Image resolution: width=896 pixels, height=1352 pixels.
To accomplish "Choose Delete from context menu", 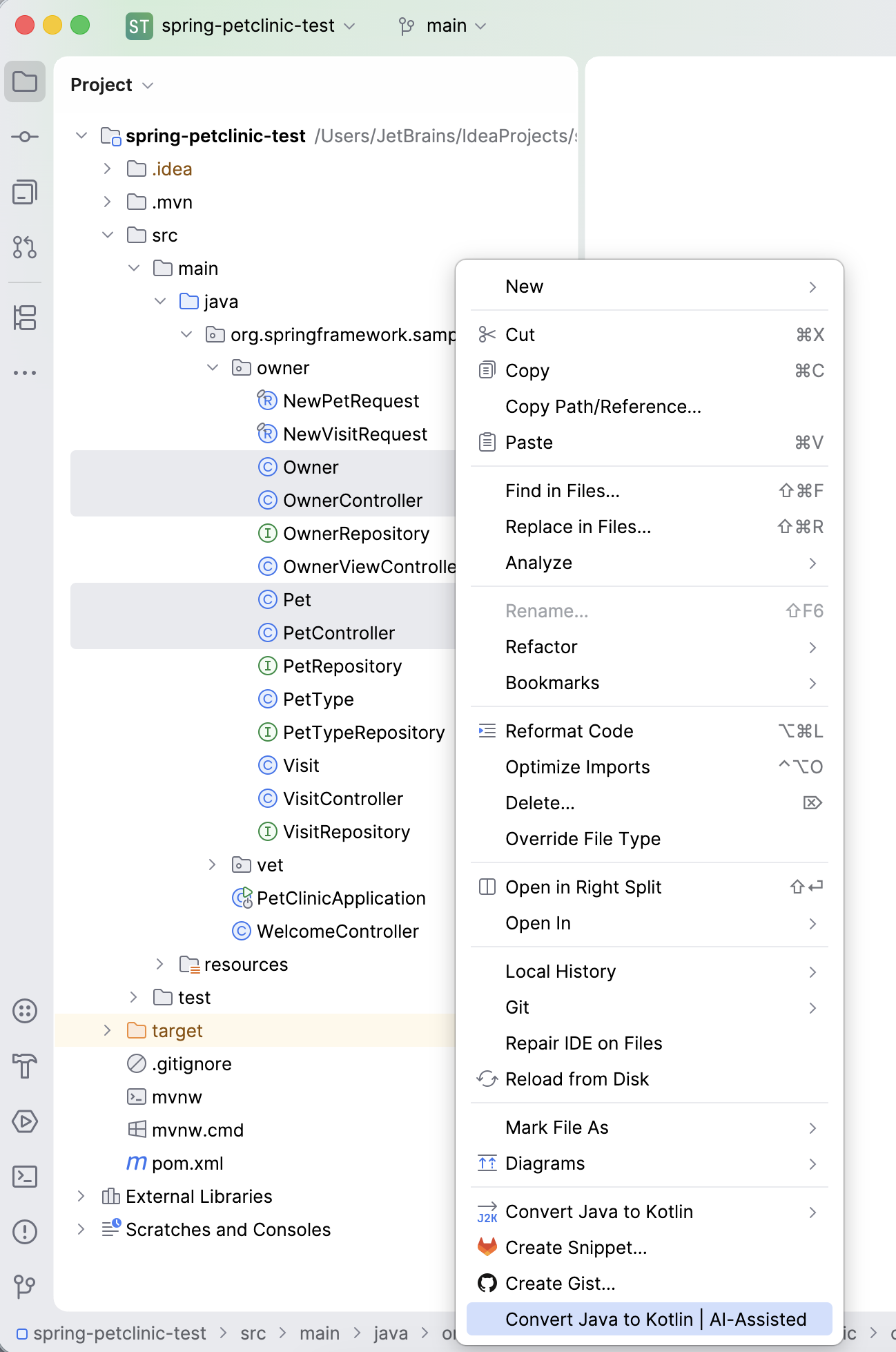I will [650, 802].
